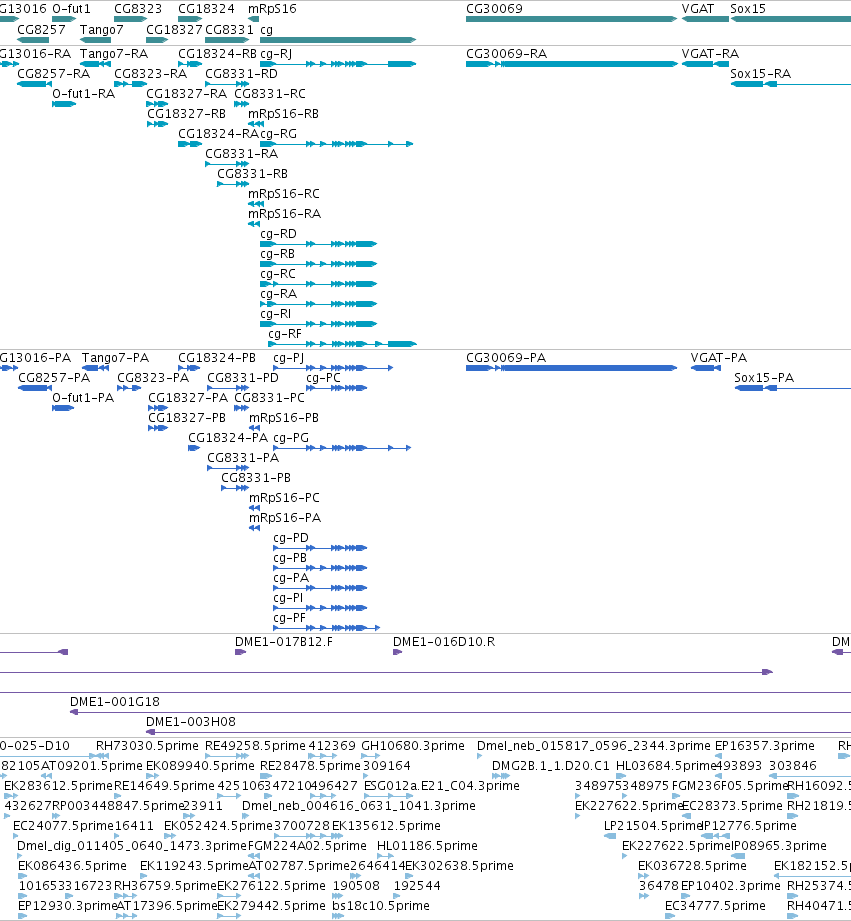Image resolution: width=851 pixels, height=921 pixels.
Task: Click the CG8257 gene label
Action: coord(41,29)
